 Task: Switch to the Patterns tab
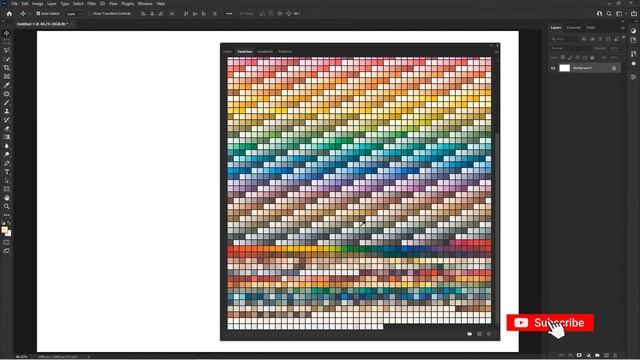coord(285,51)
